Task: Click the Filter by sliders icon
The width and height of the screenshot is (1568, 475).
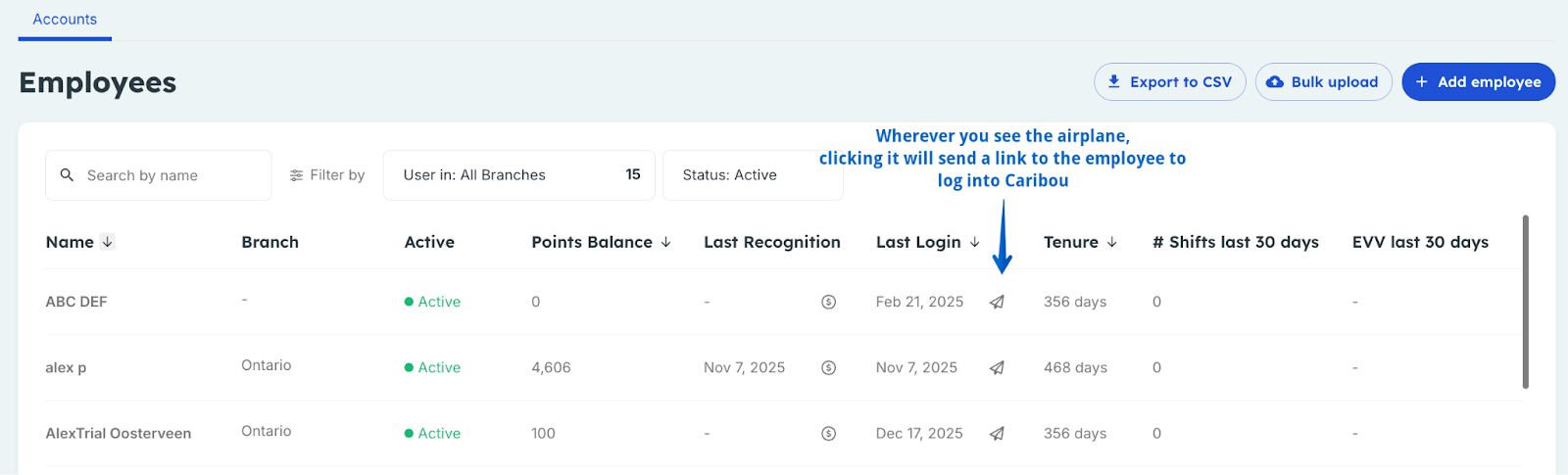Action: (296, 175)
